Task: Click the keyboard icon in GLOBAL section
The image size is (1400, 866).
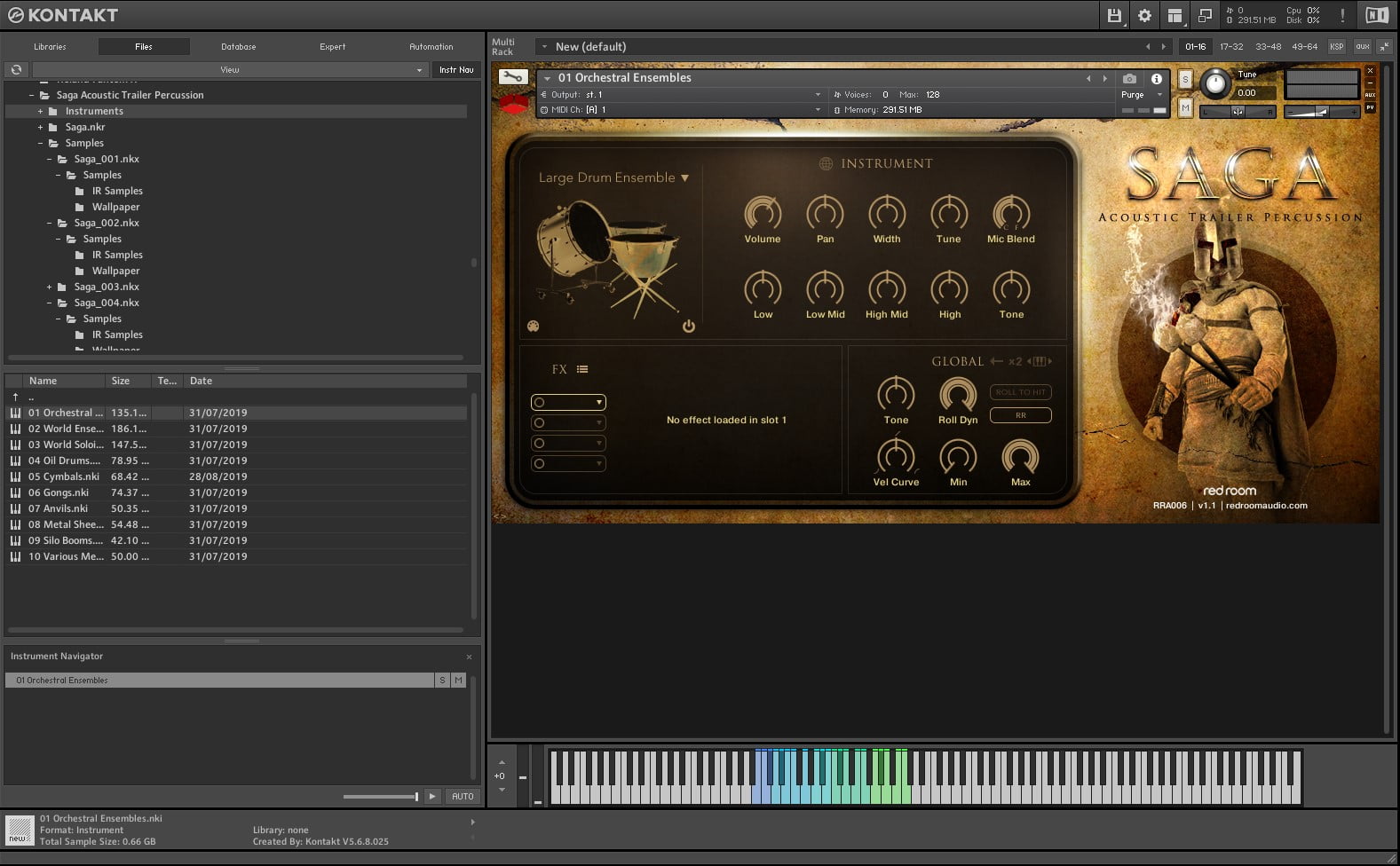Action: tap(1040, 361)
